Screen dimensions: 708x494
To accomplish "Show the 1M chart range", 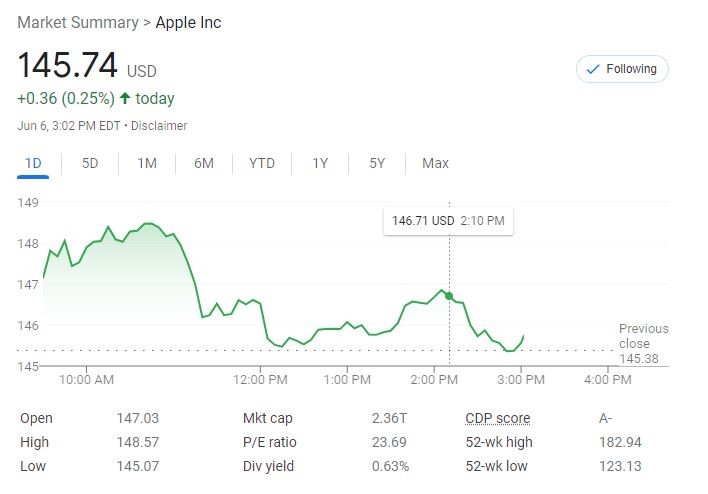I will coord(147,163).
